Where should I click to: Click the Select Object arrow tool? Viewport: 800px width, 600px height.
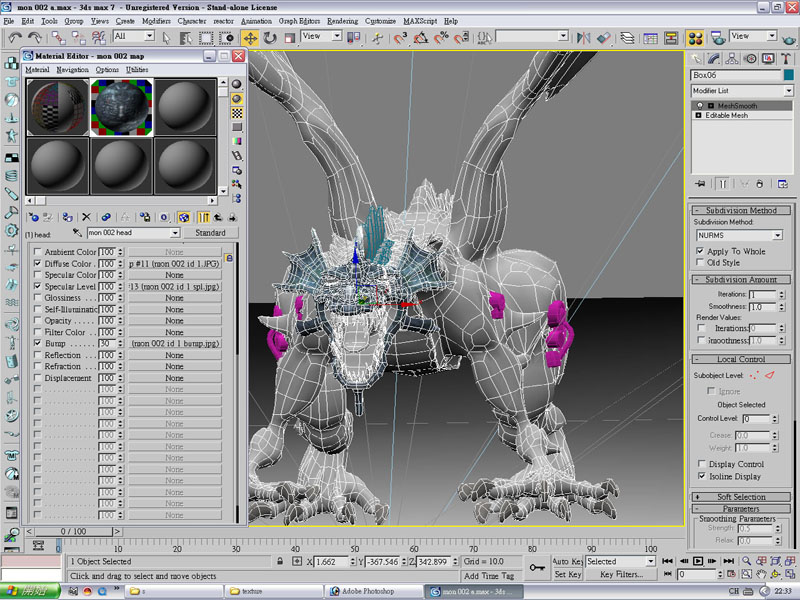[x=166, y=38]
